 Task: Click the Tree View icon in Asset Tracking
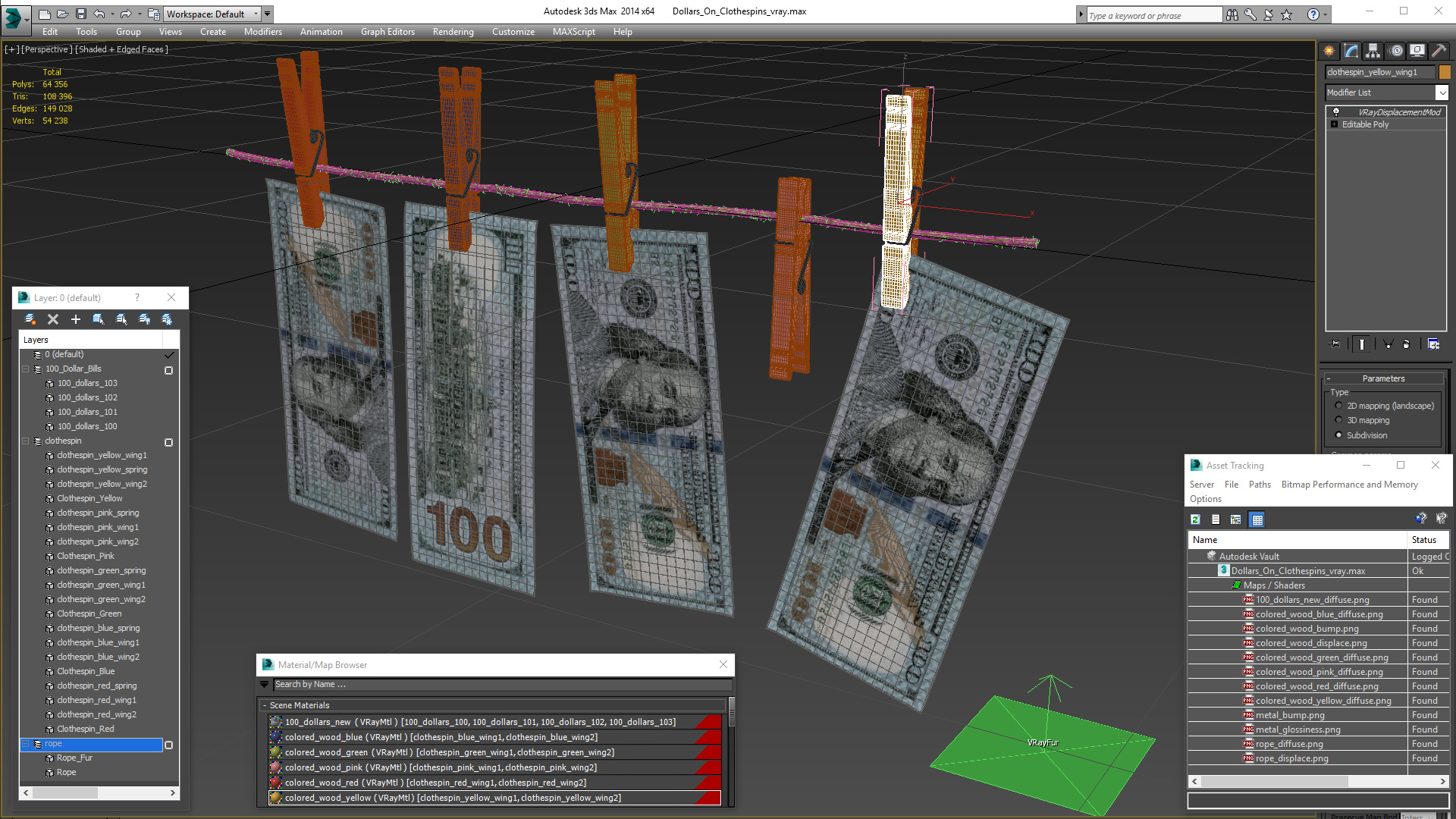[x=1236, y=519]
